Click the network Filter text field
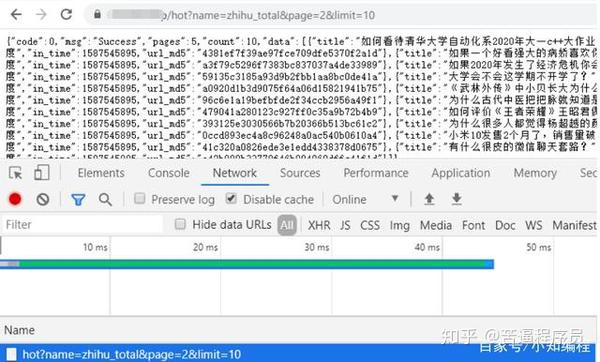 point(82,225)
